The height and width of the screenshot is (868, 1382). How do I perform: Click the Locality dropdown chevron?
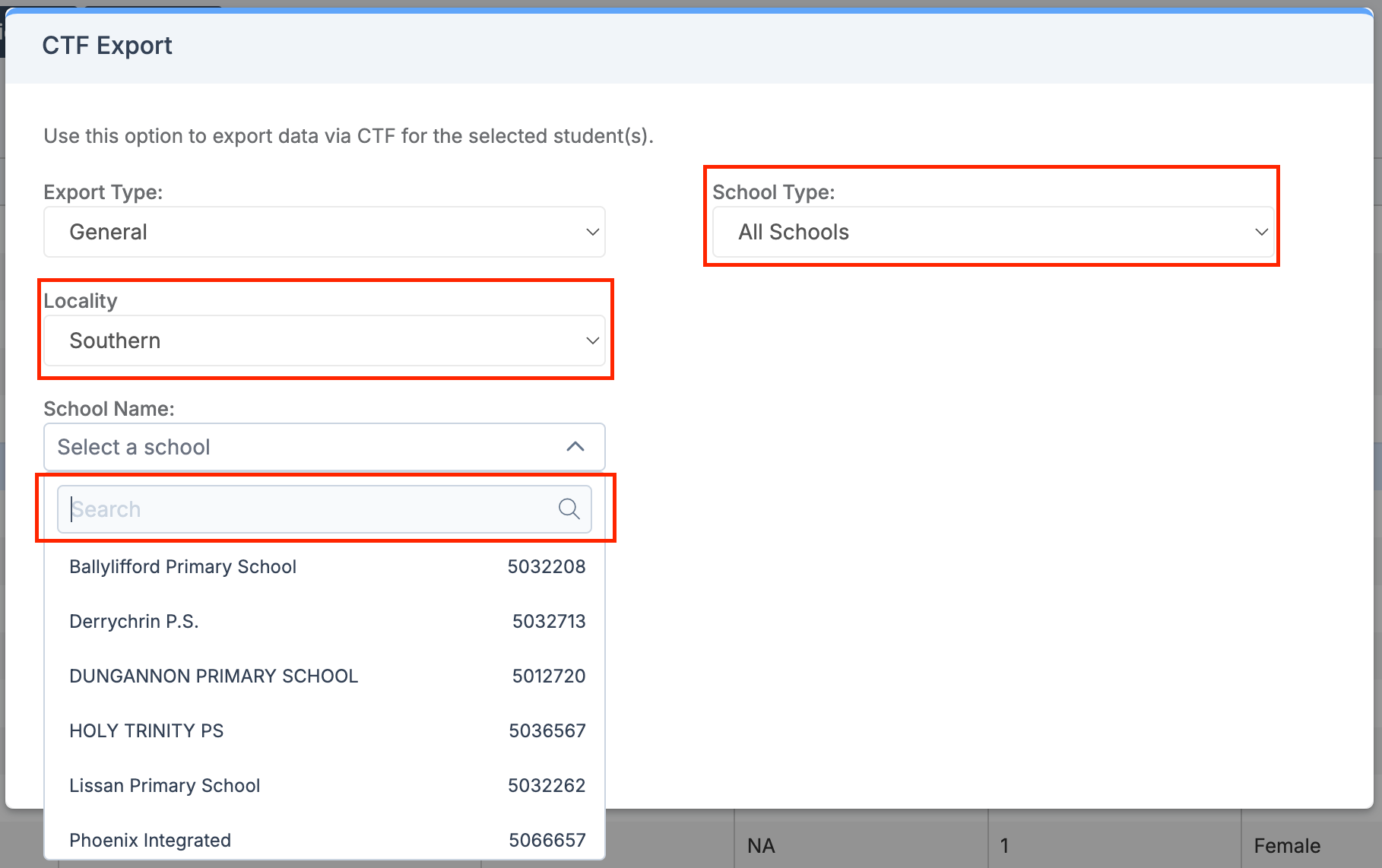[x=592, y=341]
